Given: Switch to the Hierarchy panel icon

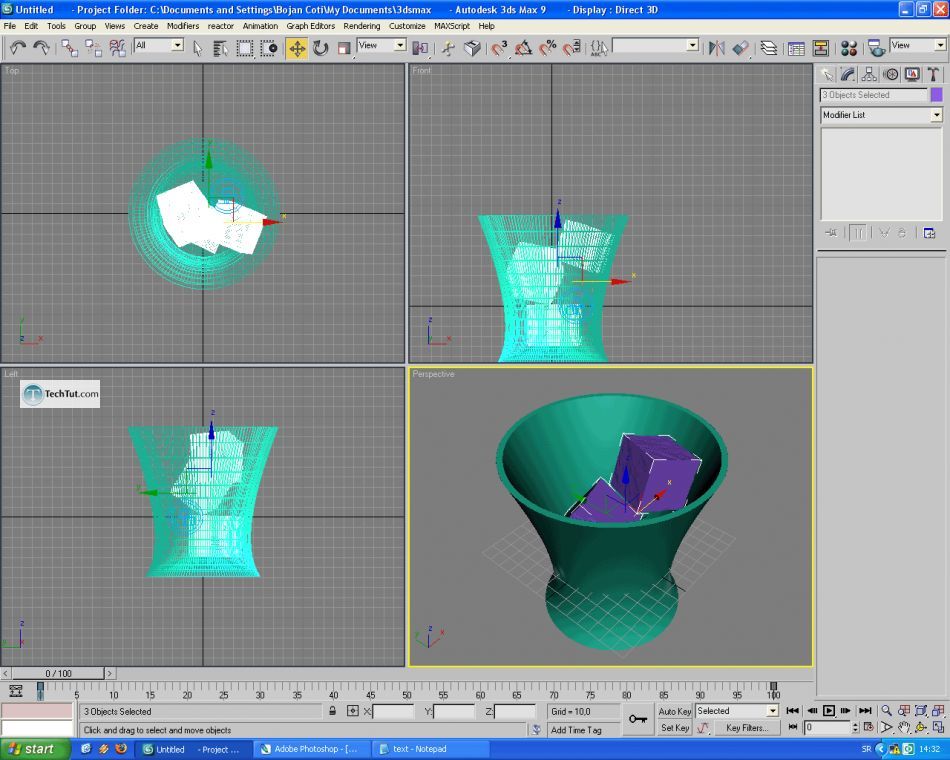Looking at the screenshot, I should [x=868, y=74].
